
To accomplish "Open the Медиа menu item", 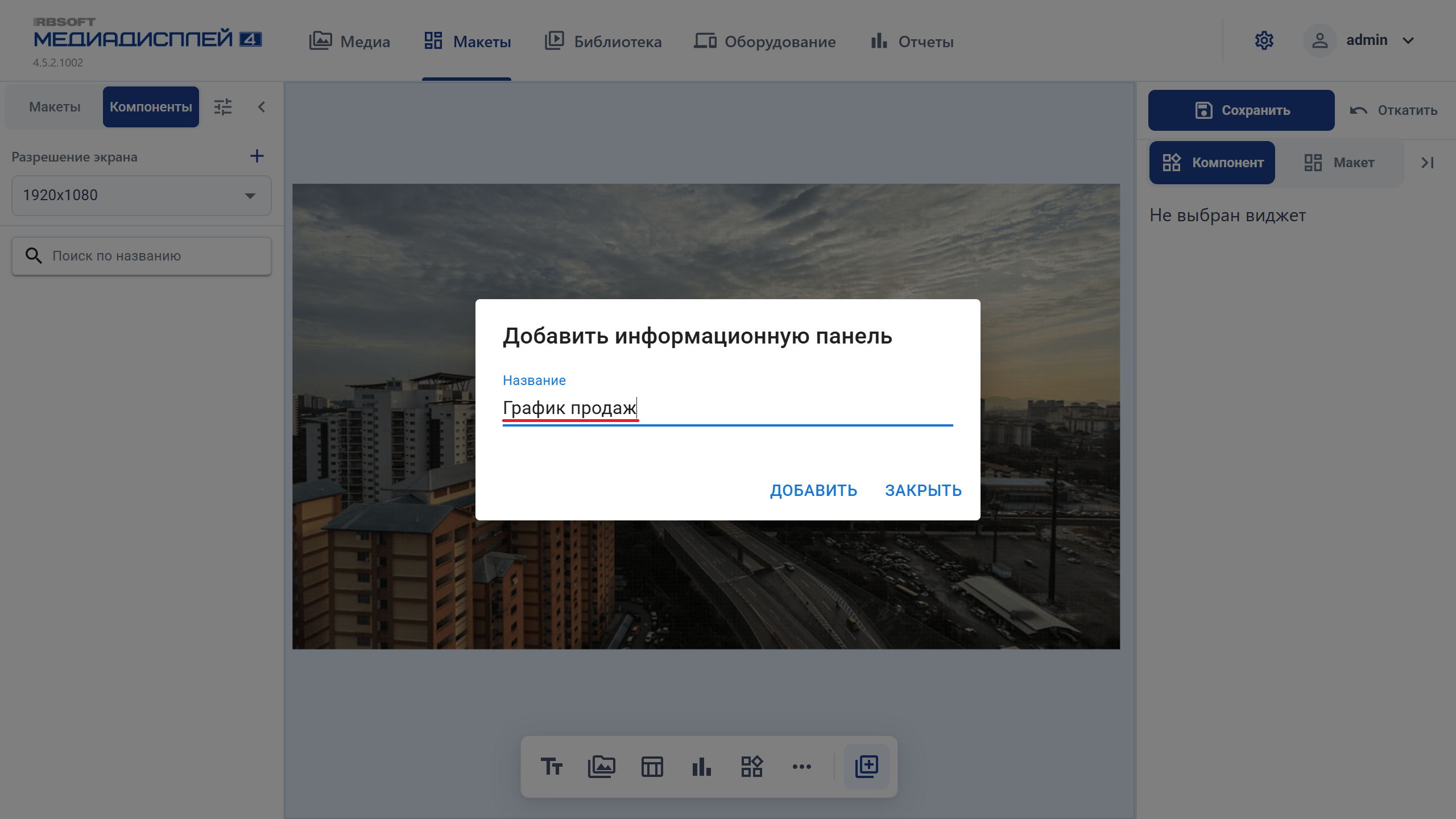I will coord(349,41).
